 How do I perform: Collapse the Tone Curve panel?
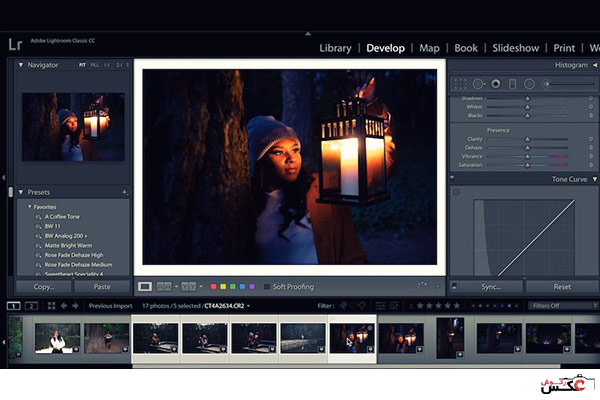[x=595, y=179]
